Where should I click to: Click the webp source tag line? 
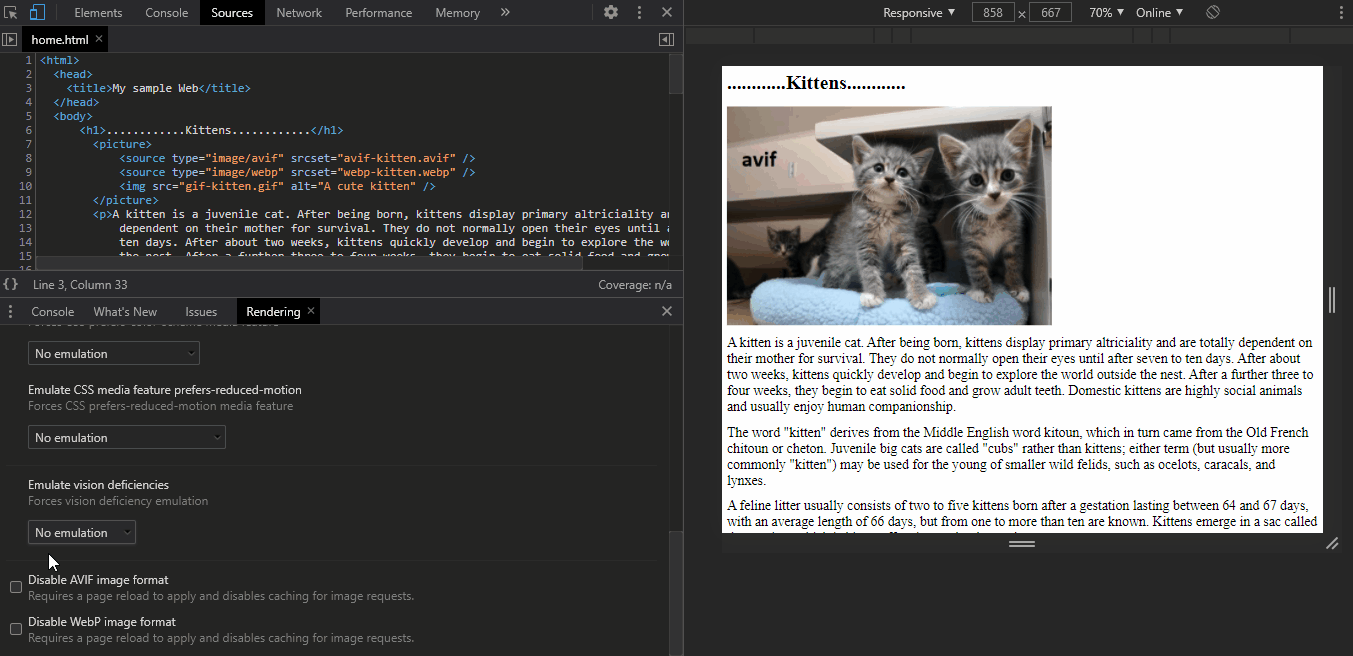coord(297,172)
